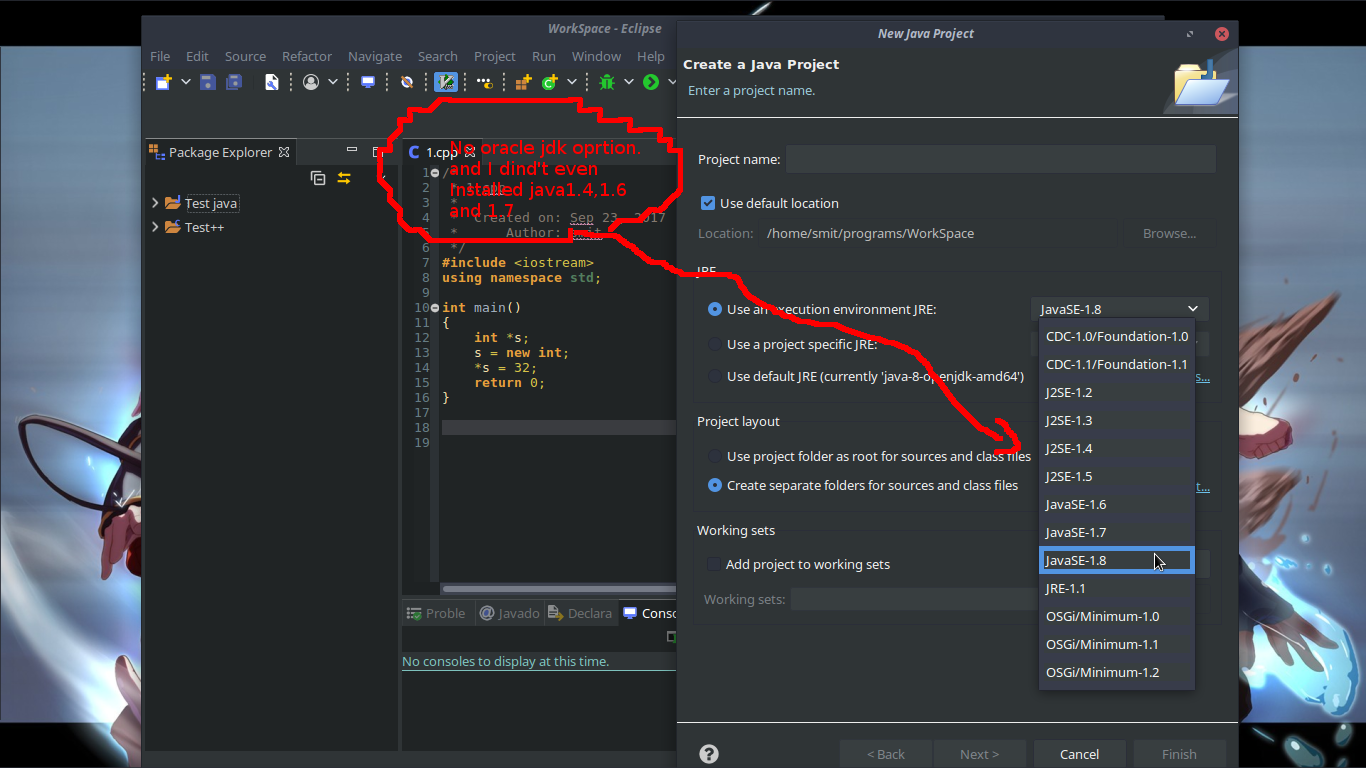Choose CDC-1.0/Foundation-1.0 from the list
1366x768 pixels.
[1117, 336]
